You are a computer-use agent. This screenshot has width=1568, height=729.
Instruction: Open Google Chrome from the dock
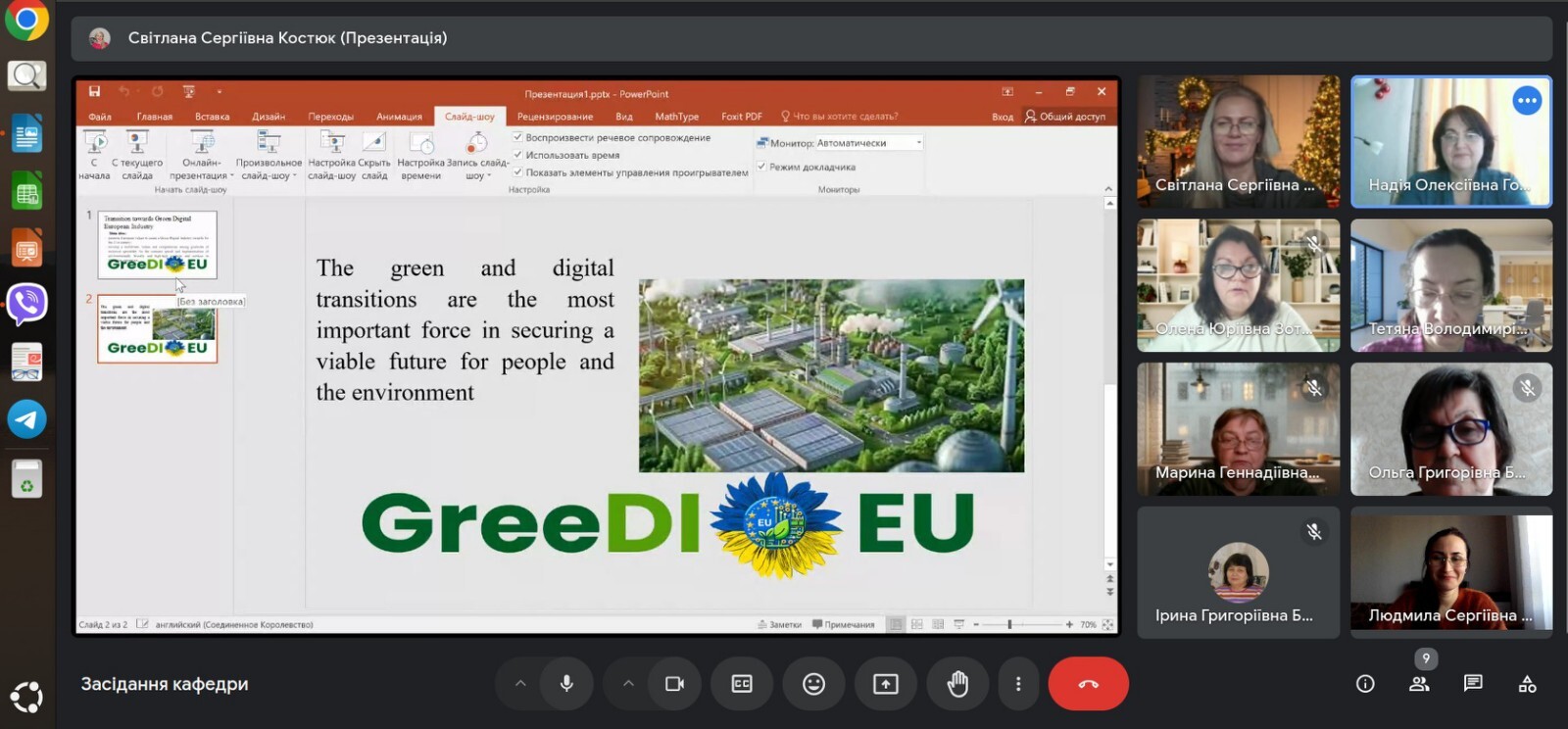(x=26, y=20)
